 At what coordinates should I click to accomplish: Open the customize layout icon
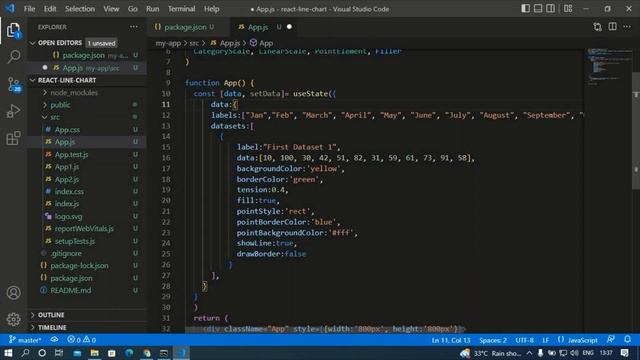568,9
